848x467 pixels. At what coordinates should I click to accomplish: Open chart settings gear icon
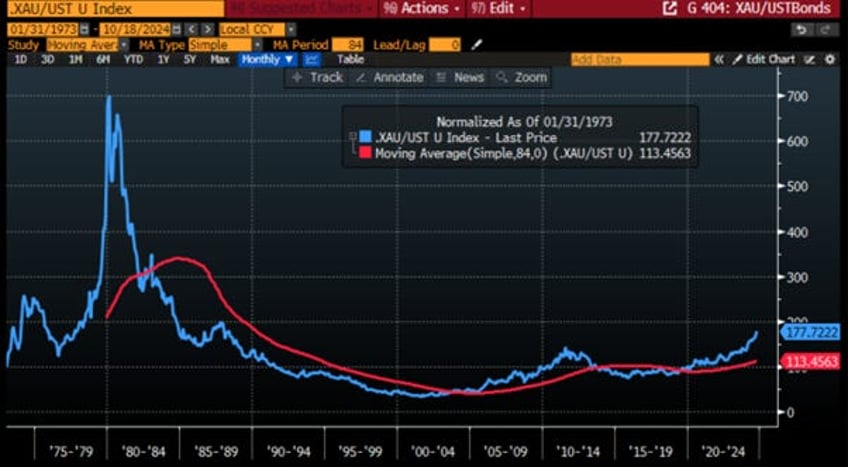click(x=830, y=59)
